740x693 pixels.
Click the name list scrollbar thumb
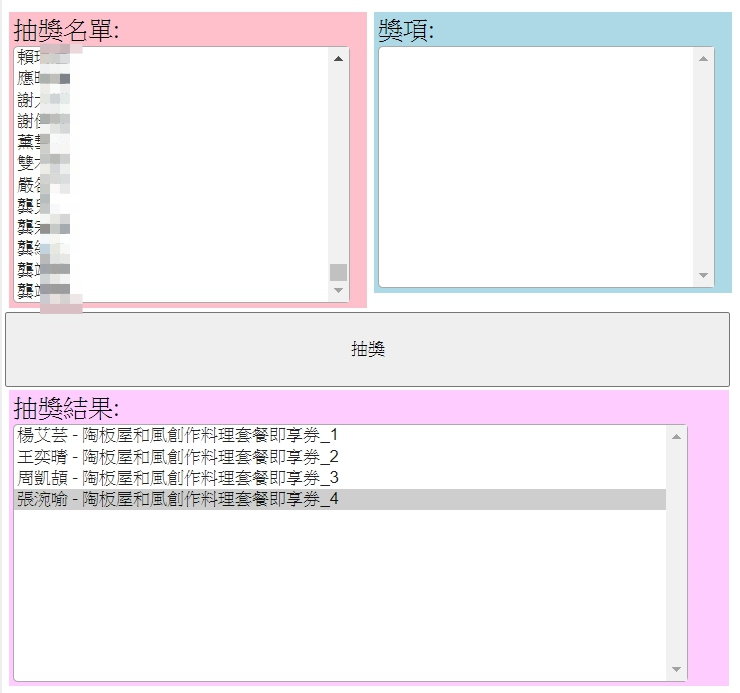(x=338, y=272)
